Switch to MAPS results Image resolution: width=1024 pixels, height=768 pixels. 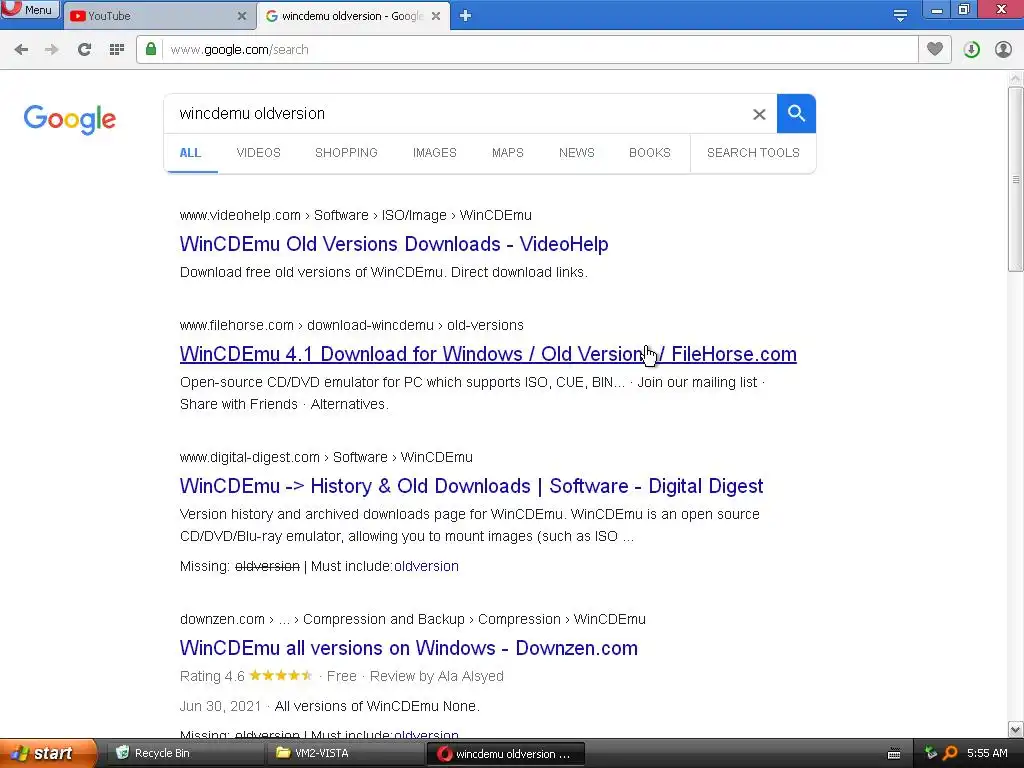coord(507,153)
